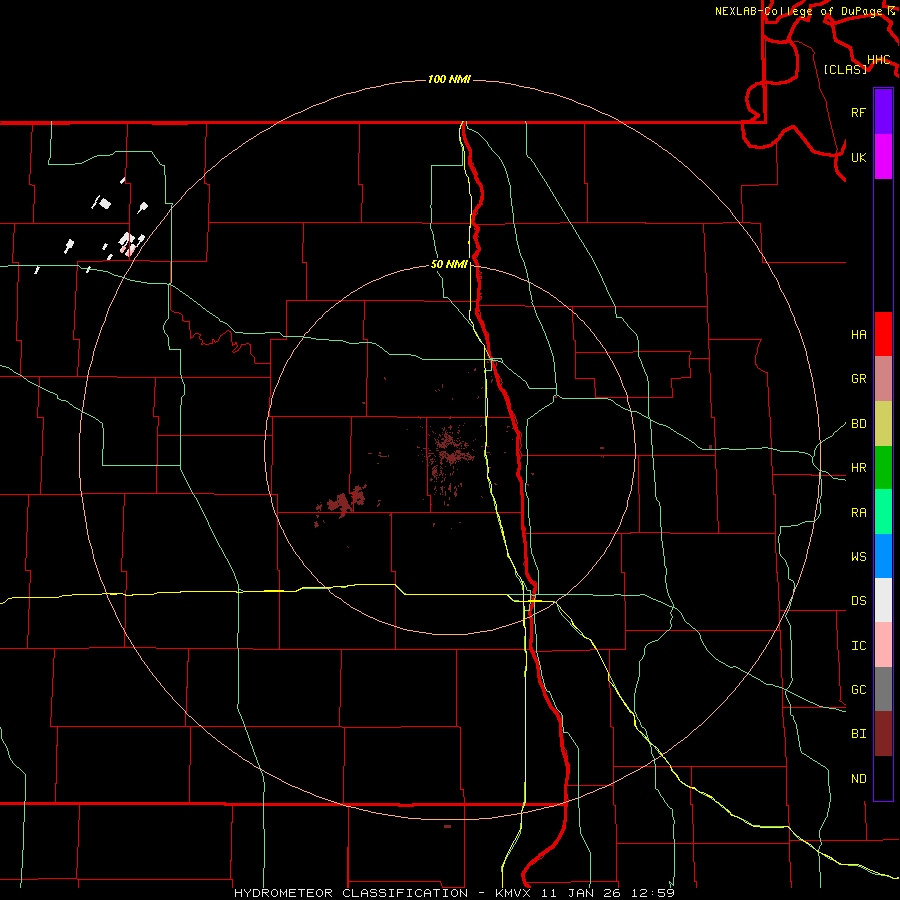
Task: Click the GC gray legend swatch
Action: click(883, 689)
